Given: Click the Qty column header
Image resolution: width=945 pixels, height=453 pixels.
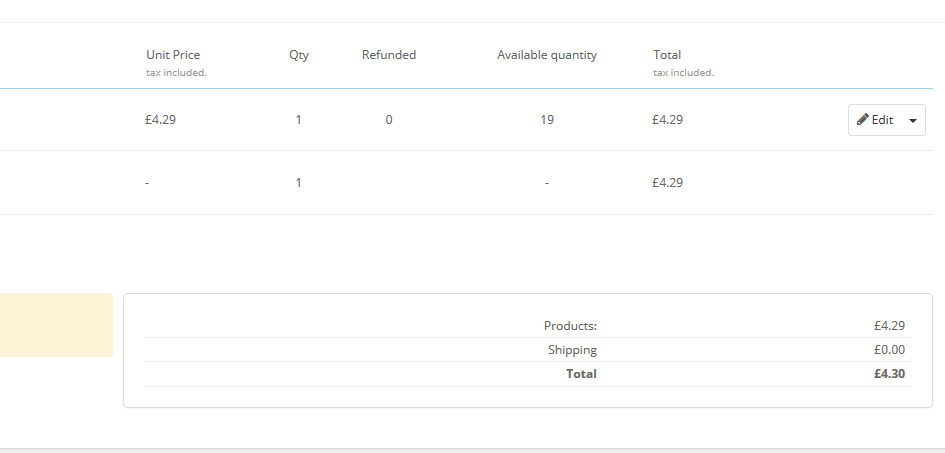Looking at the screenshot, I should (299, 55).
